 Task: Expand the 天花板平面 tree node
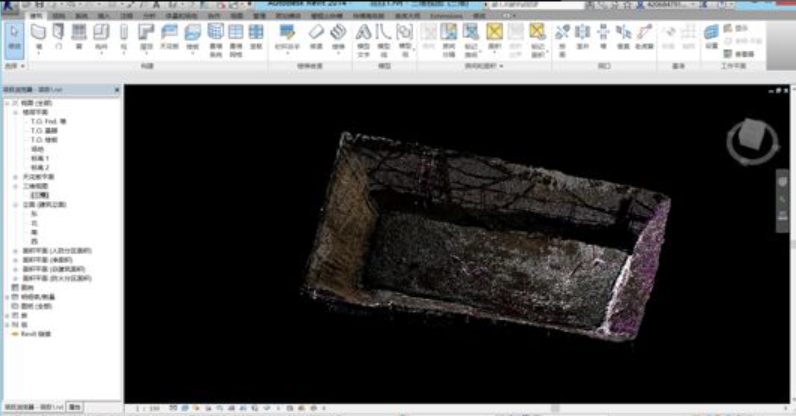[16, 177]
